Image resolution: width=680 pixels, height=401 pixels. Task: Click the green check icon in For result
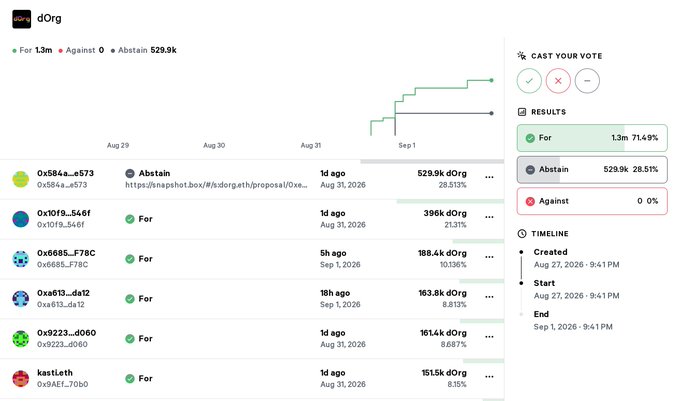(530, 138)
